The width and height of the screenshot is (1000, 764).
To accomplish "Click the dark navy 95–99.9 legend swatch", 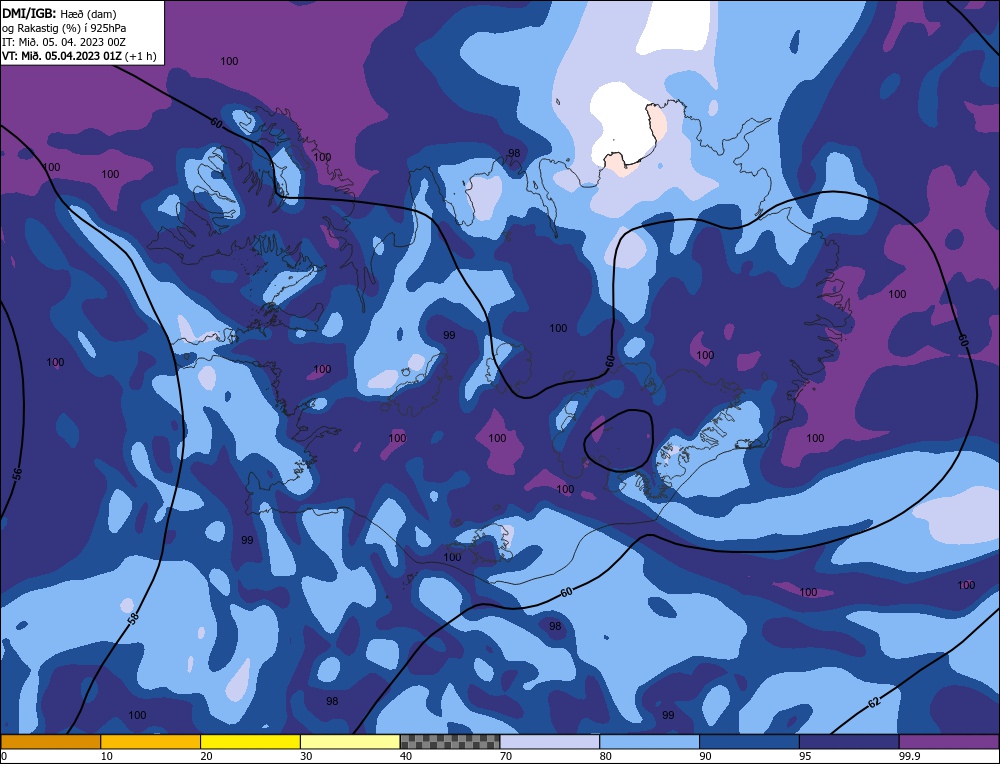I will click(849, 741).
